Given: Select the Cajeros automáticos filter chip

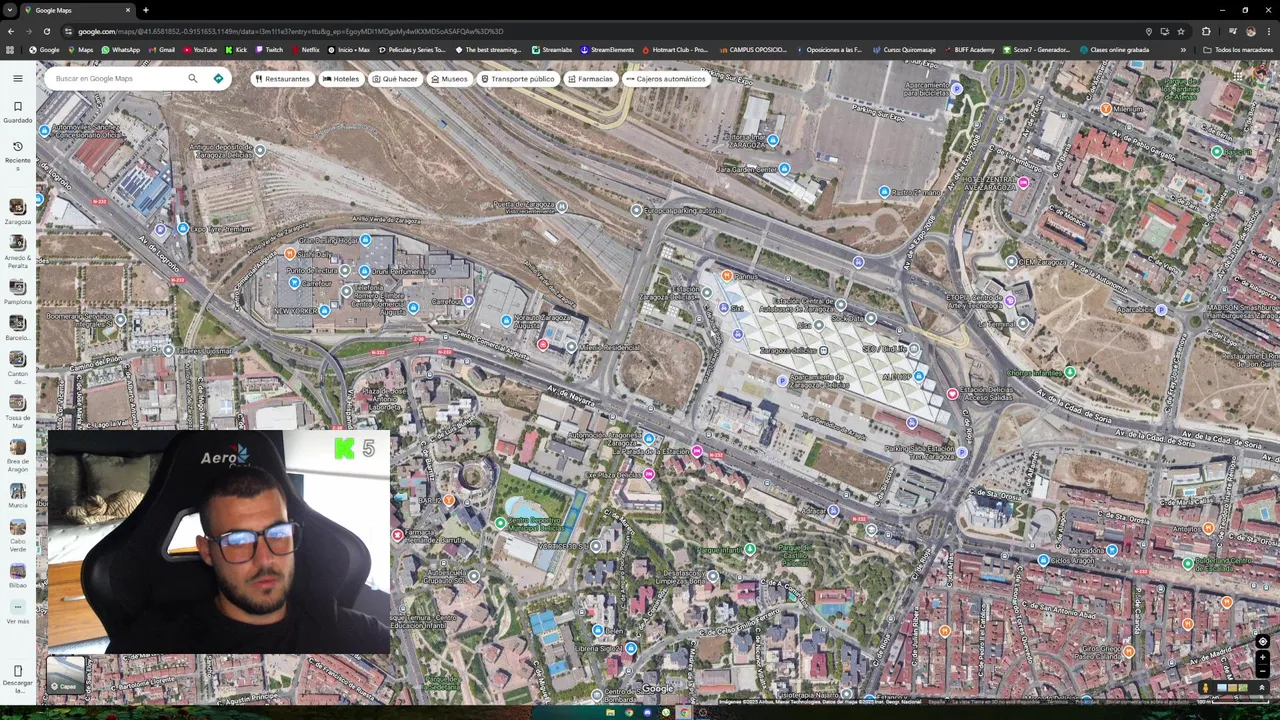Looking at the screenshot, I should [665, 78].
